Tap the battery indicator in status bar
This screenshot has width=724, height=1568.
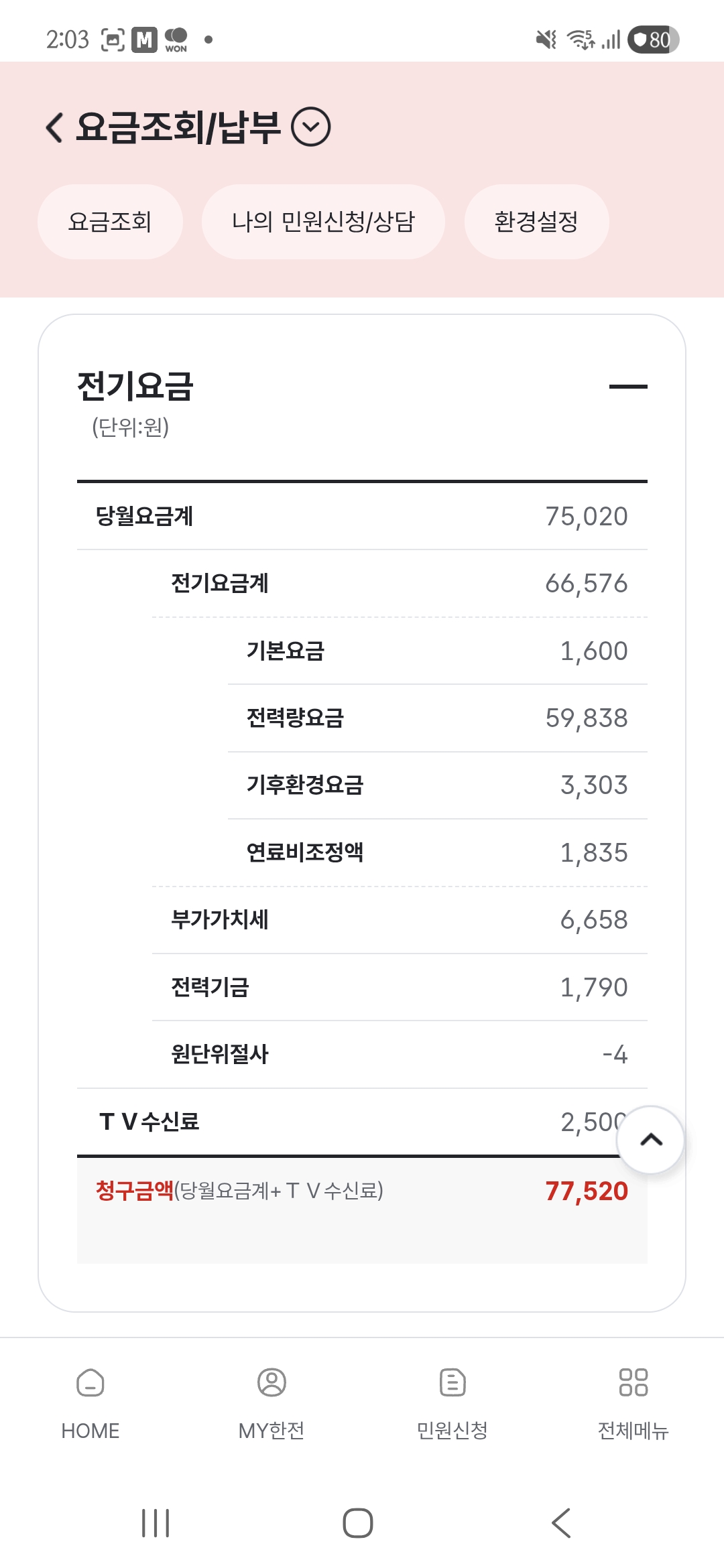(x=653, y=40)
